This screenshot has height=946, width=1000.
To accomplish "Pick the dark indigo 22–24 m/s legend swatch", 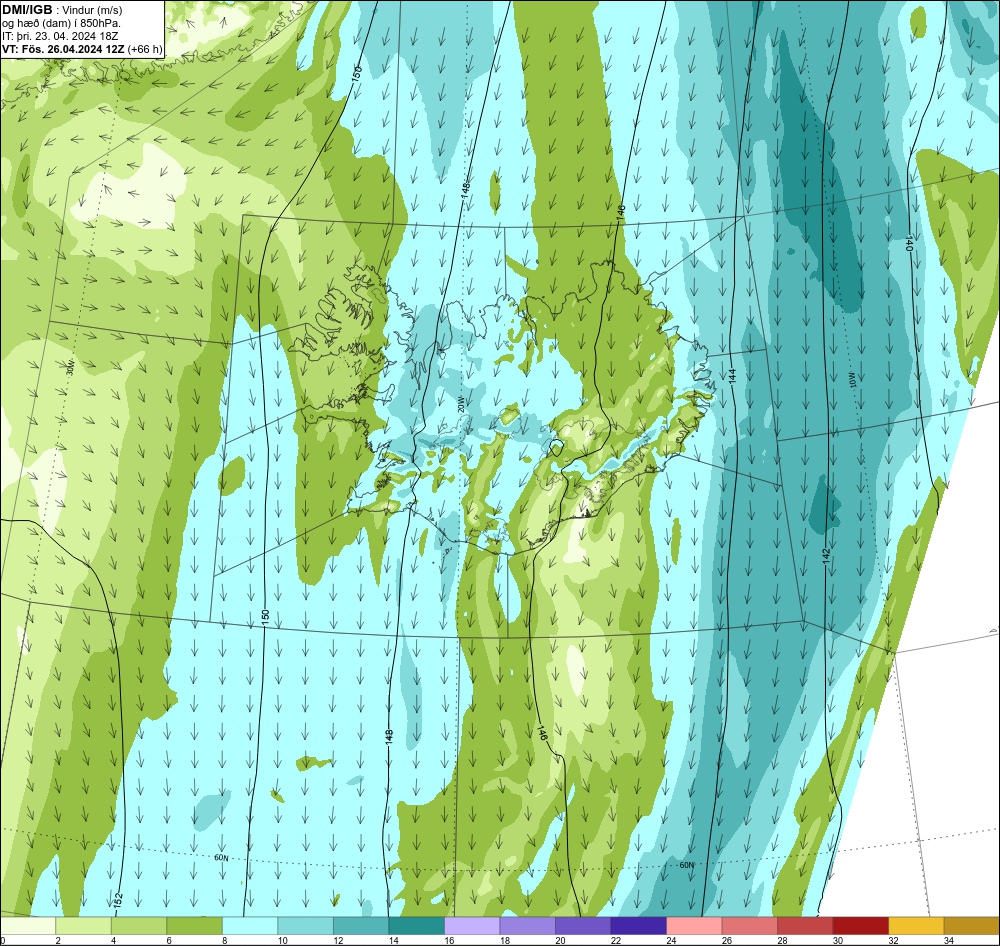I will [638, 926].
